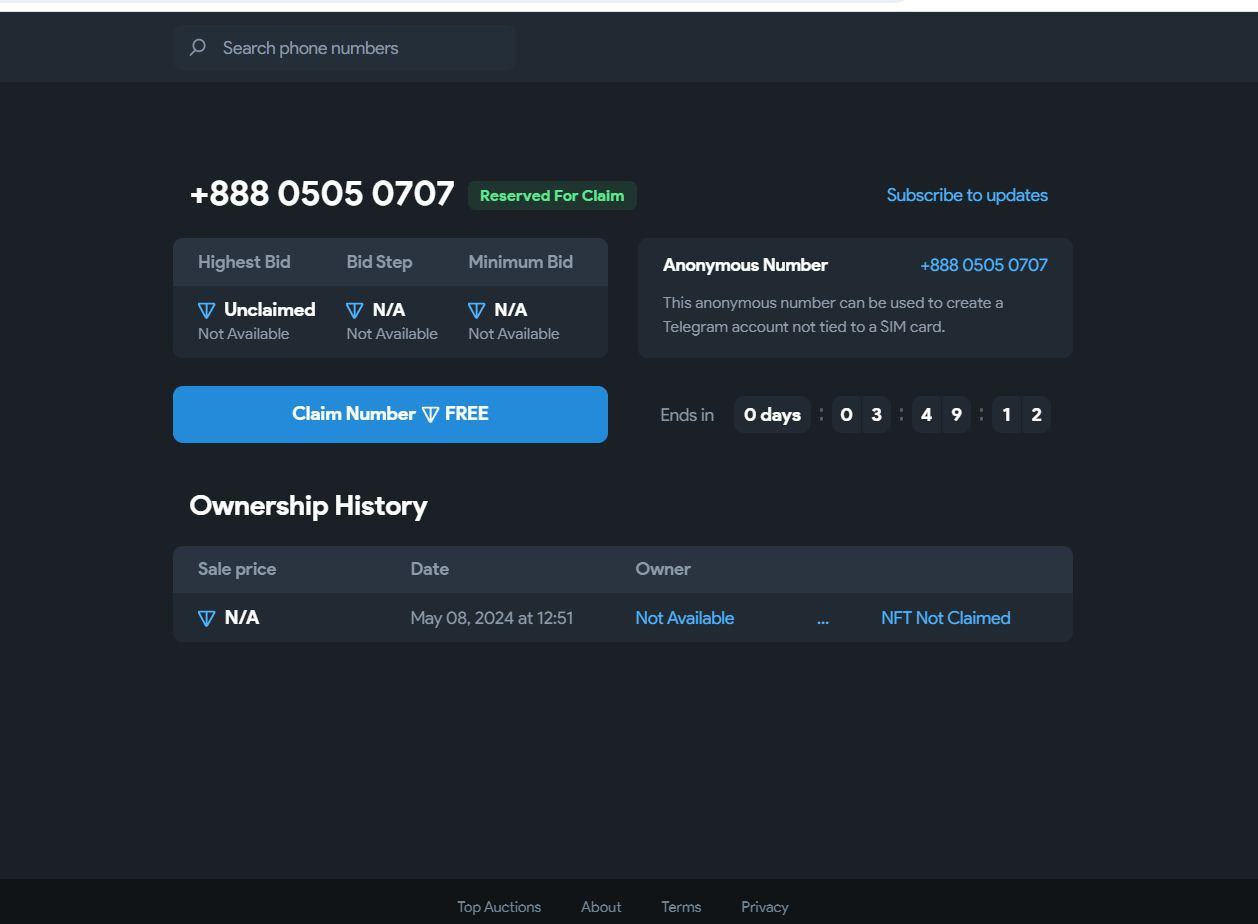Click the May 08, 2024 at 12:51 date
Viewport: 1258px width, 924px height.
coord(492,618)
